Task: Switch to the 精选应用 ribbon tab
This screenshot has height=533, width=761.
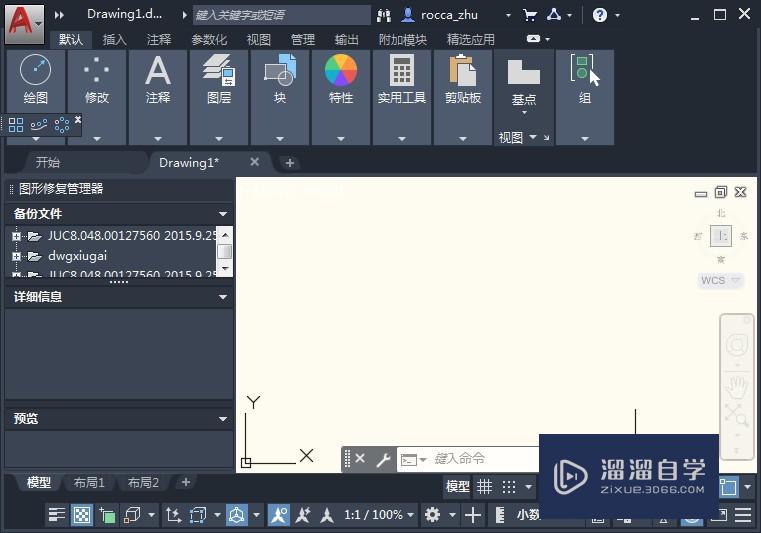Action: click(470, 39)
